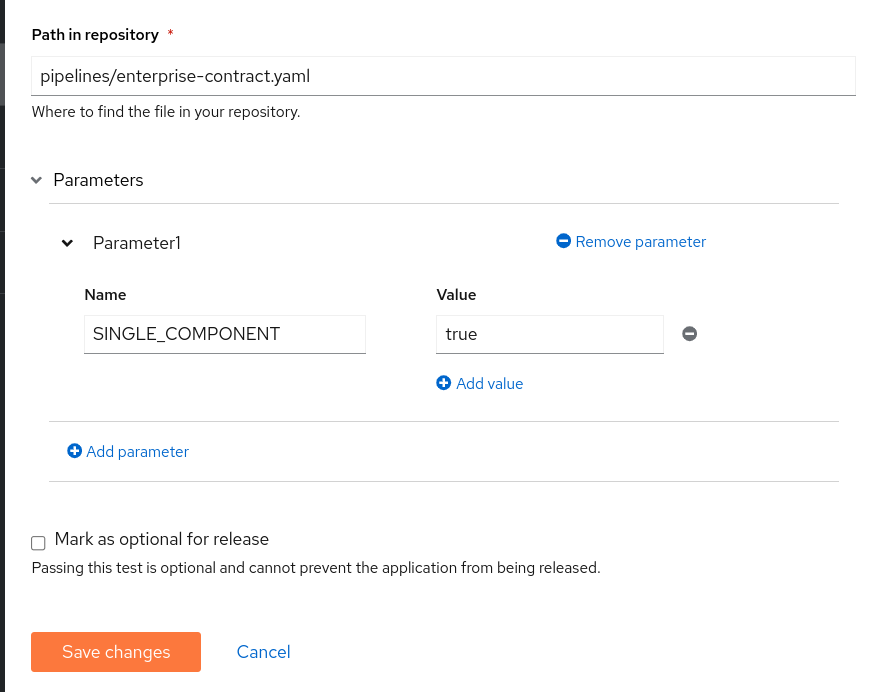Image resolution: width=875 pixels, height=692 pixels.
Task: Cancel editing the integration test
Action: [263, 652]
